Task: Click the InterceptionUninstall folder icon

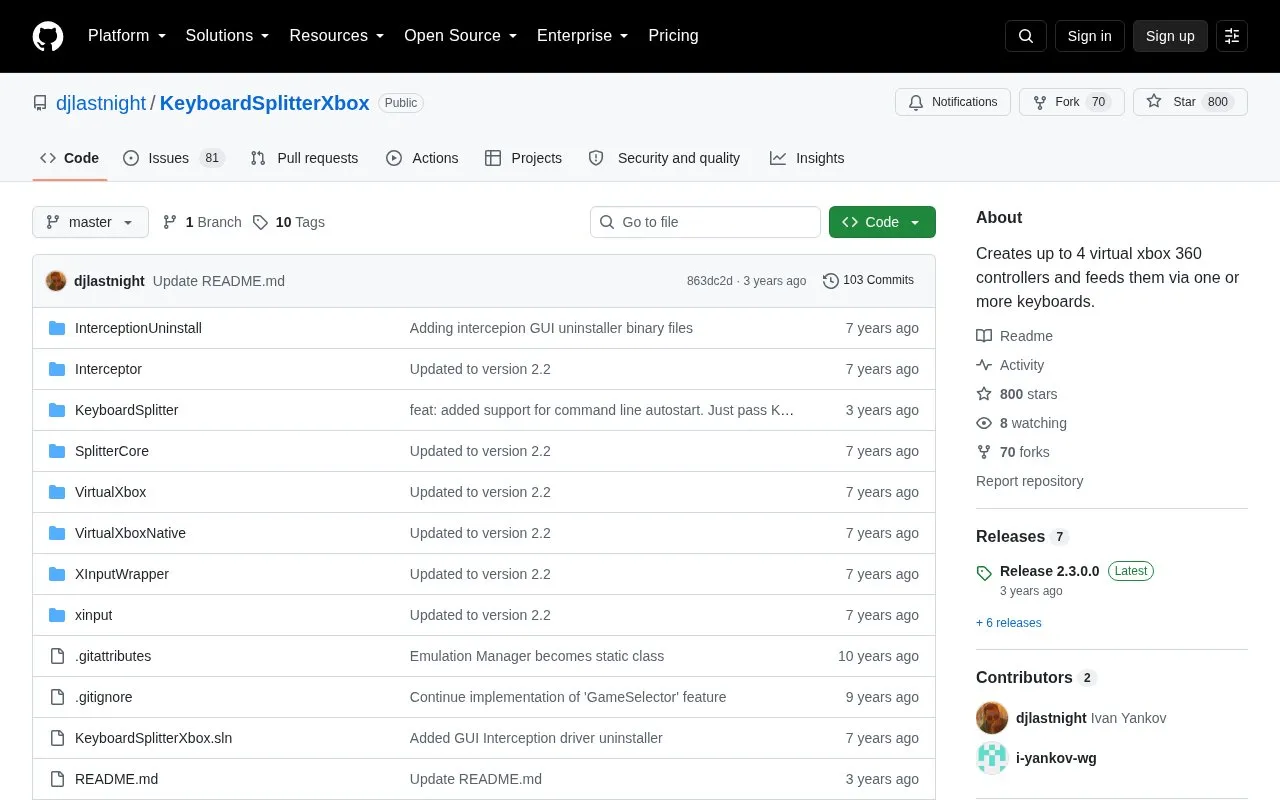Action: click(x=57, y=328)
